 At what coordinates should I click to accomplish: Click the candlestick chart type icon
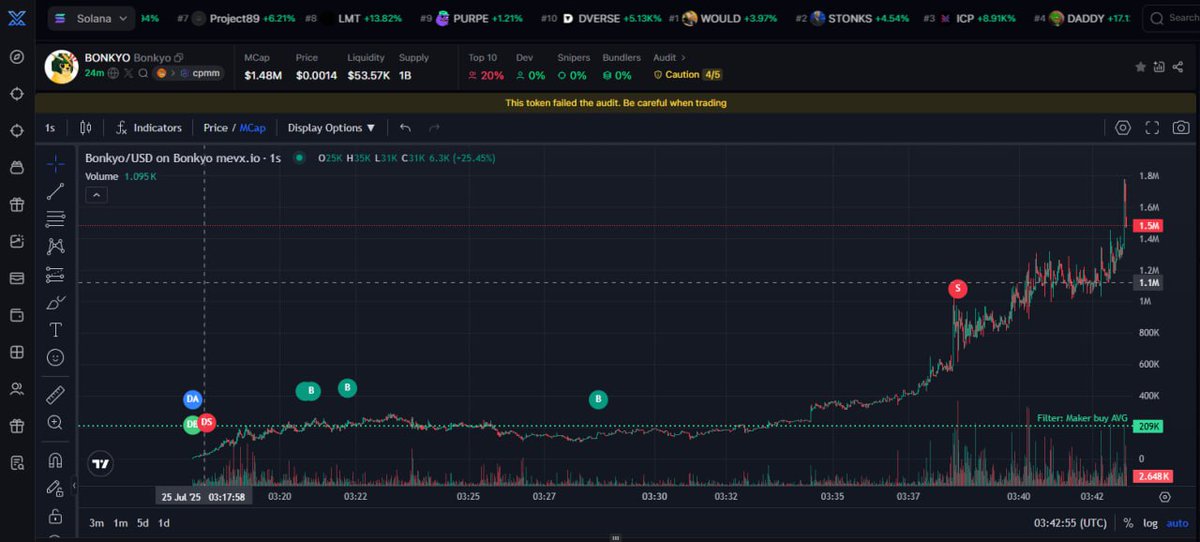[85, 128]
